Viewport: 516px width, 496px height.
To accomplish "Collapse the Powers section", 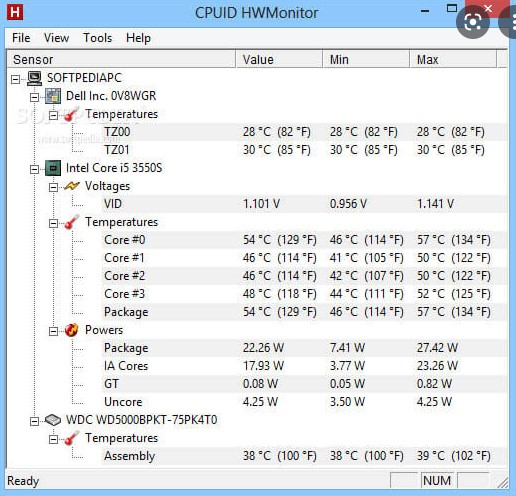I will [x=53, y=331].
